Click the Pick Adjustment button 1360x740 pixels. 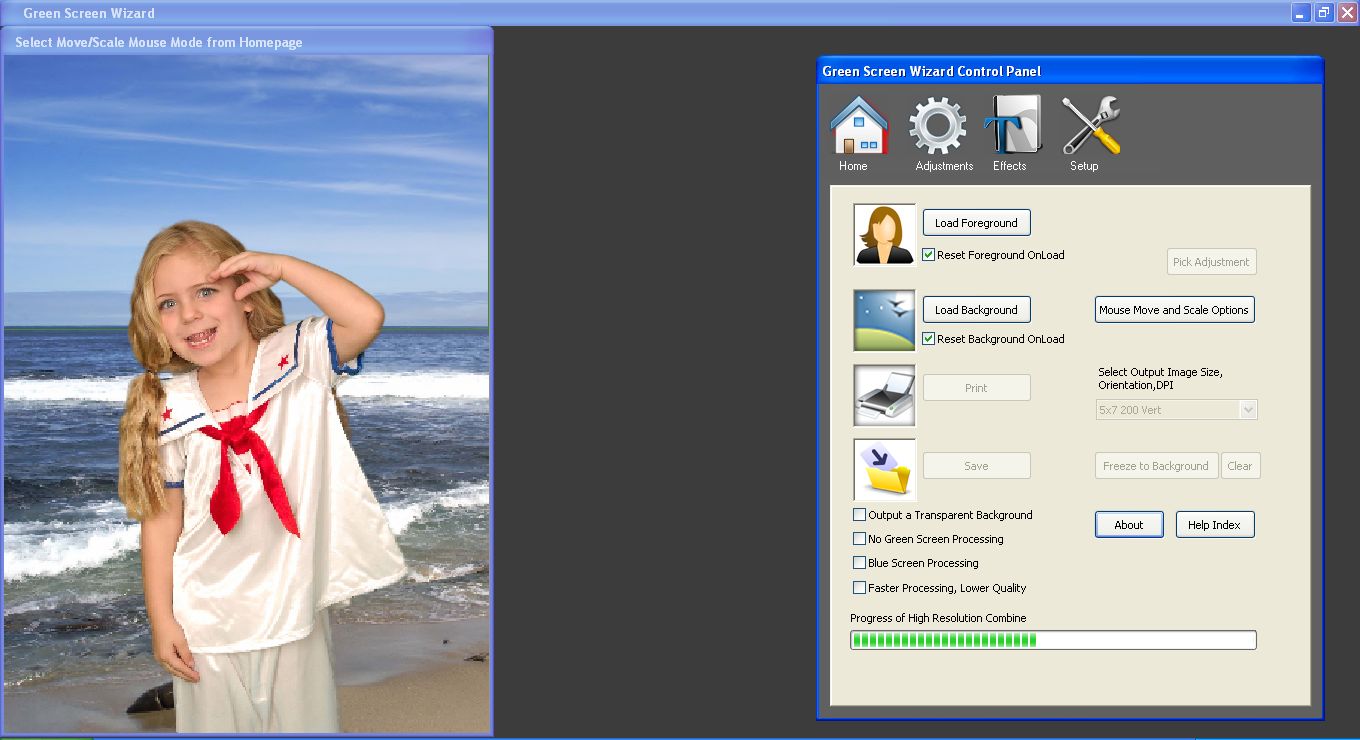[1211, 262]
